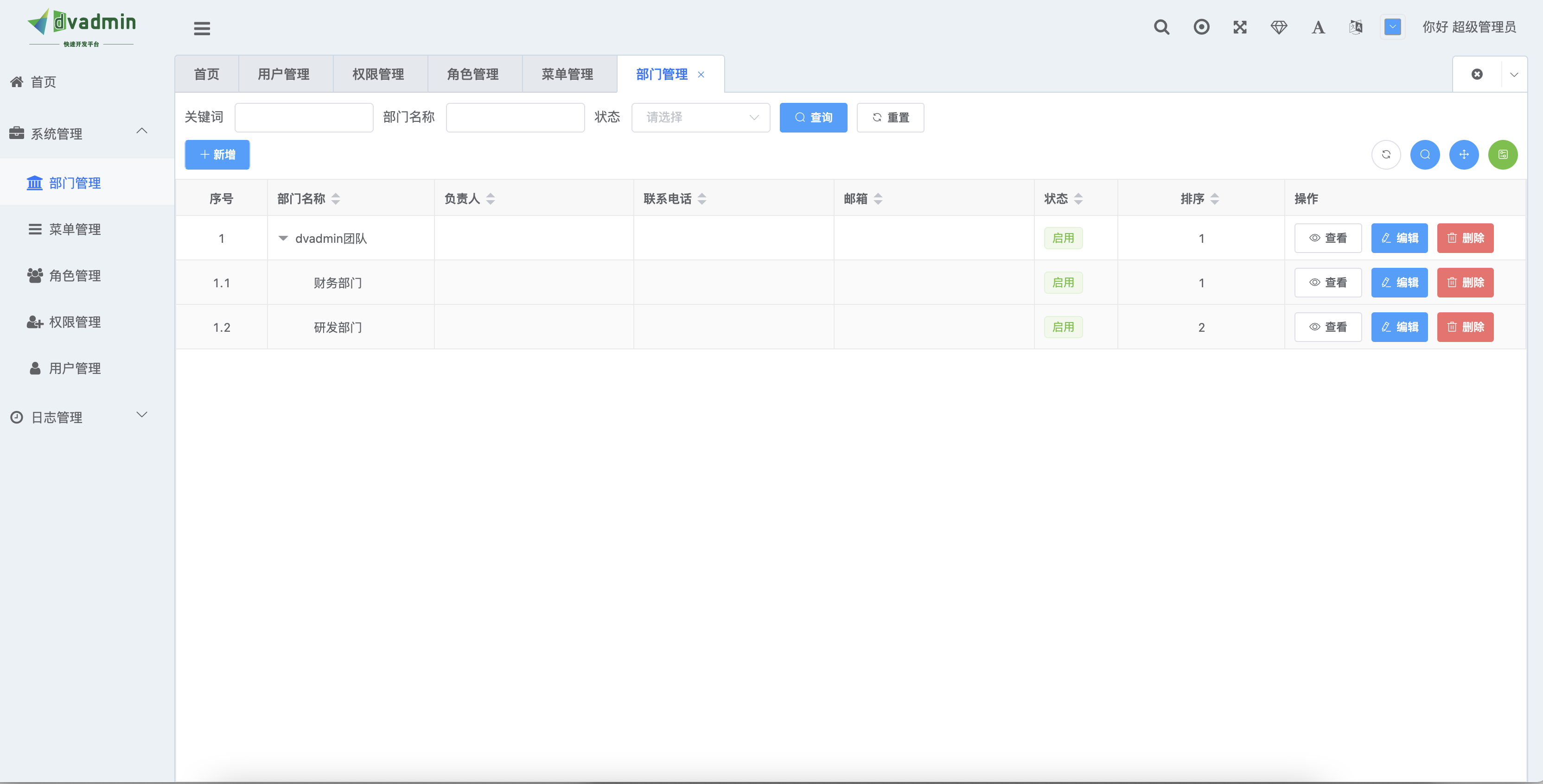Viewport: 1543px width, 784px height.
Task: Click 启用 status tag for 研发部门
Action: pyautogui.click(x=1063, y=327)
